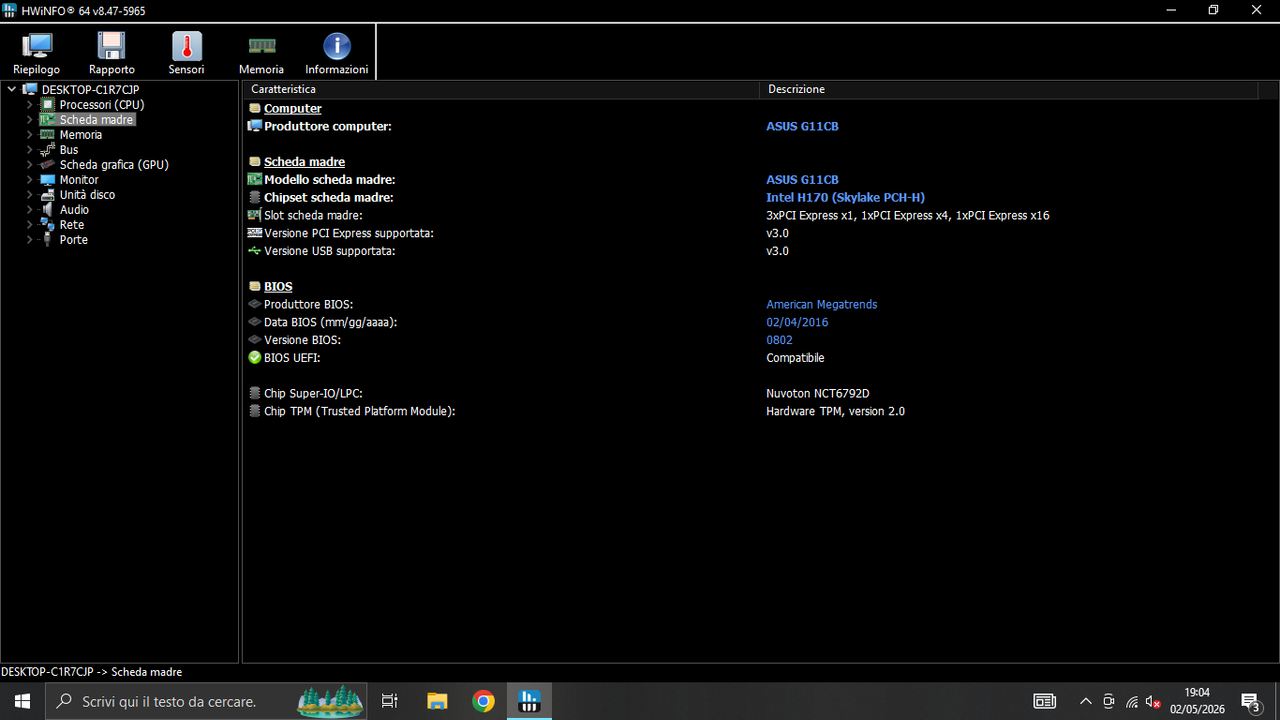Click the Chip TPM row chip icon

[x=254, y=411]
